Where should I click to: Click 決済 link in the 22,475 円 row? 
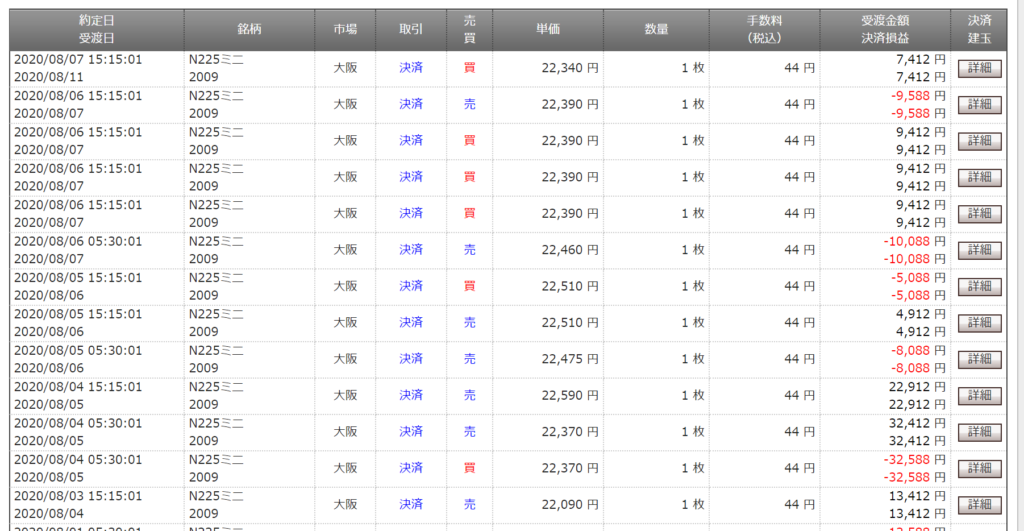pos(411,359)
